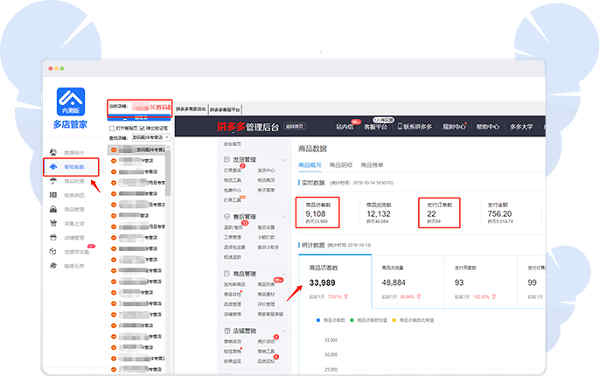The image size is (600, 376).
Task: Click the sidebar bank-building icon
Action: (x=54, y=209)
